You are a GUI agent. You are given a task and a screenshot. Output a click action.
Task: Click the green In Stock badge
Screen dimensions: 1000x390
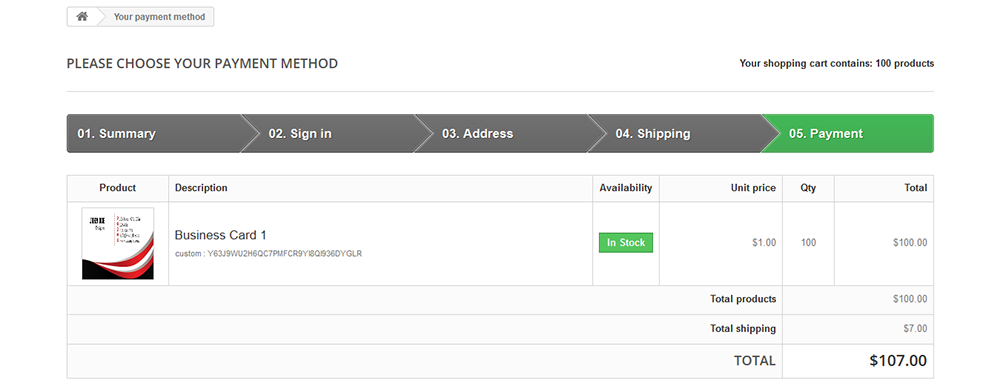coord(626,243)
